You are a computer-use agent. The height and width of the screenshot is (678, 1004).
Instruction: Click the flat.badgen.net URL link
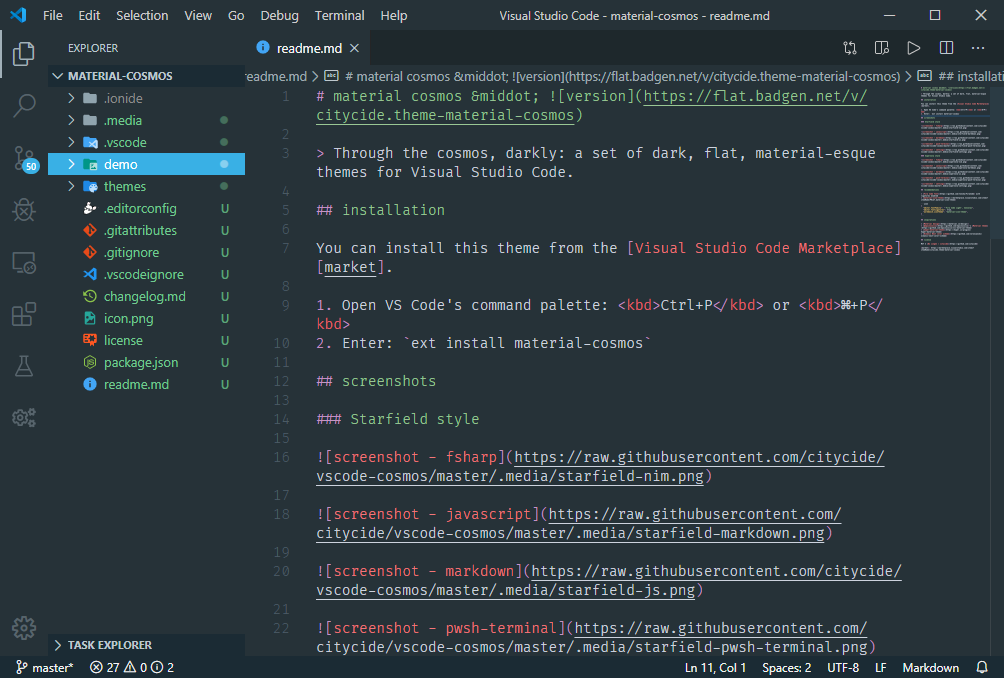(x=755, y=96)
